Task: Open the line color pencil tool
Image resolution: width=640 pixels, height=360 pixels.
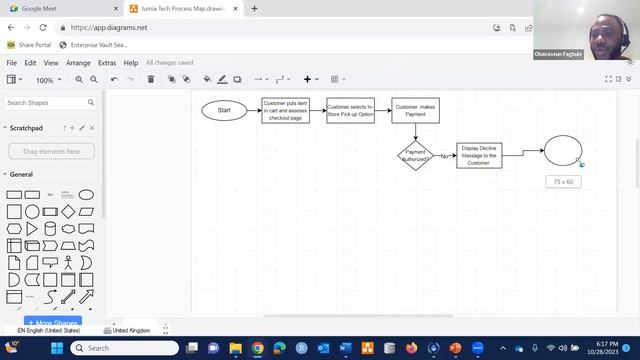Action: 222,80
